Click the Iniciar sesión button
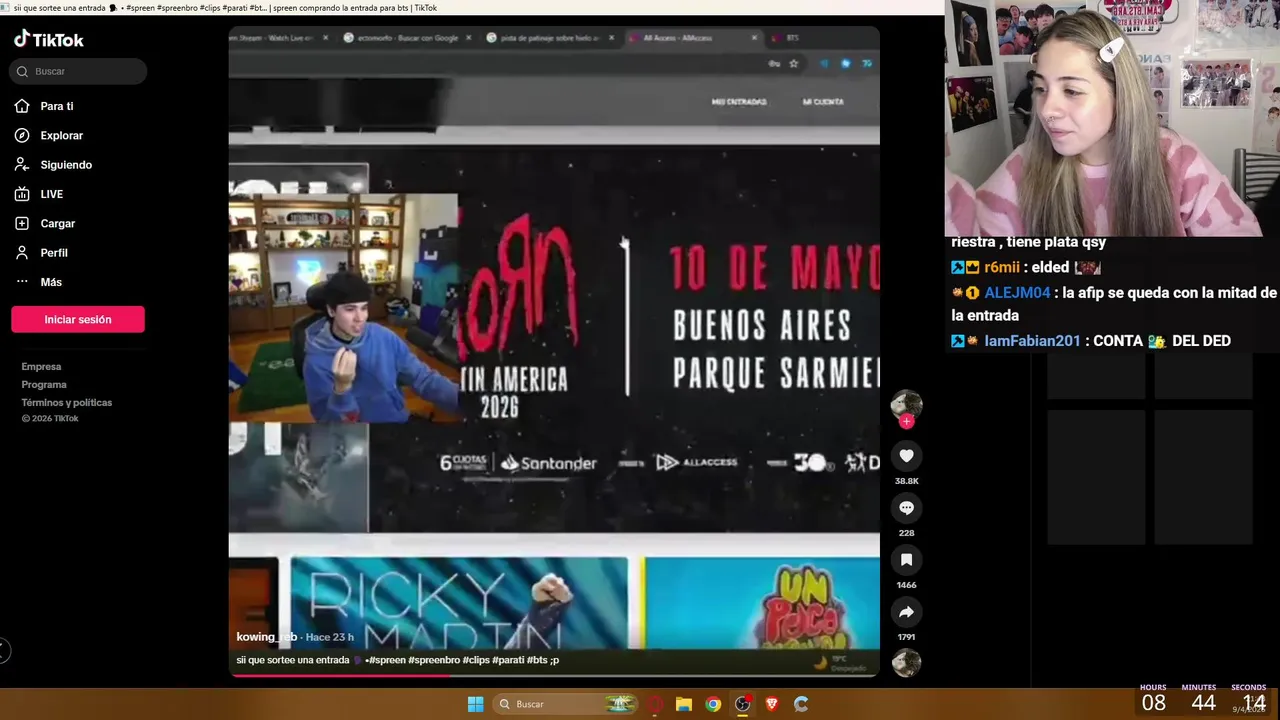Screen dimensions: 1280x720 78,319
